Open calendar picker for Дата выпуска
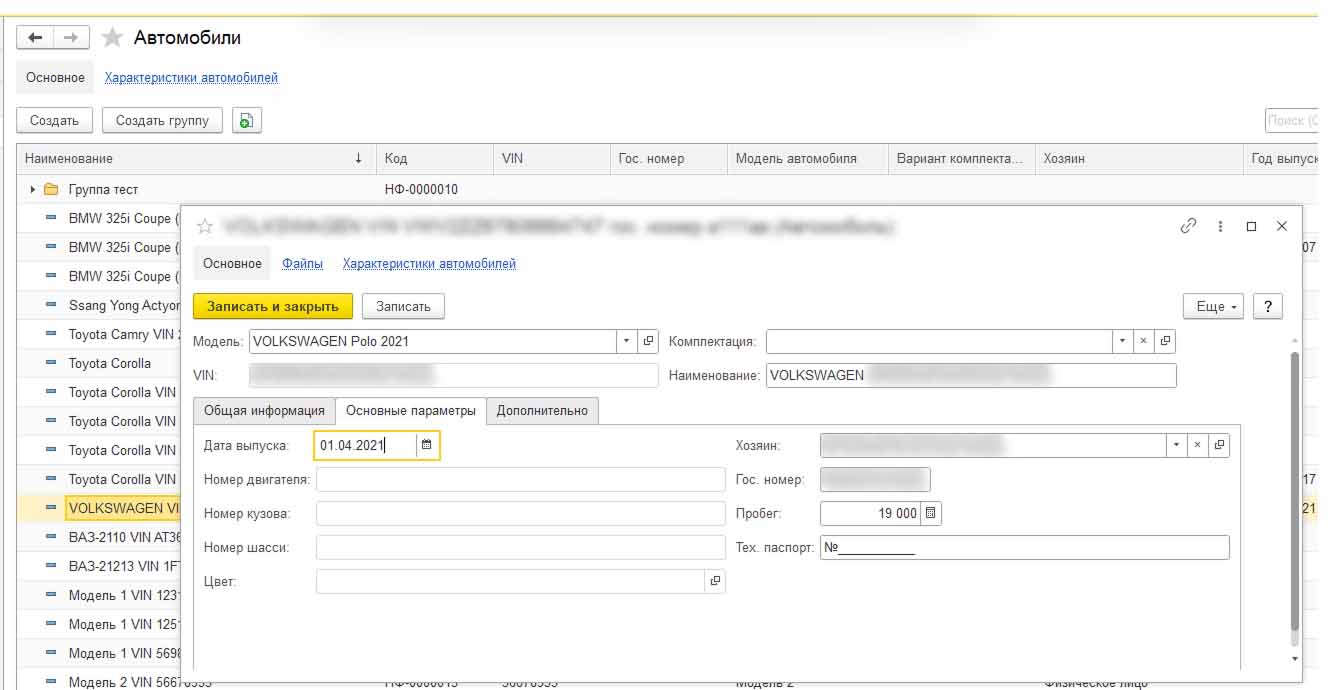This screenshot has width=1341, height=690. click(427, 446)
